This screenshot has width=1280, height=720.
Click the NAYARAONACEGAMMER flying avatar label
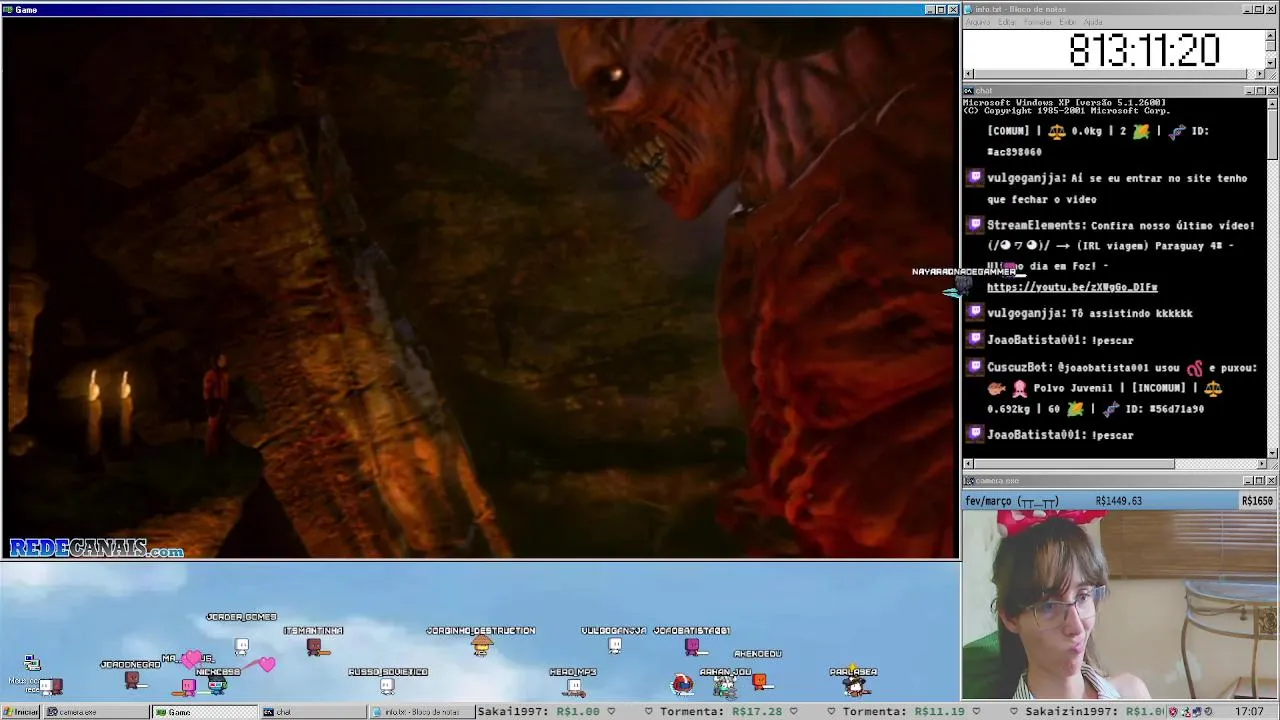[963, 271]
